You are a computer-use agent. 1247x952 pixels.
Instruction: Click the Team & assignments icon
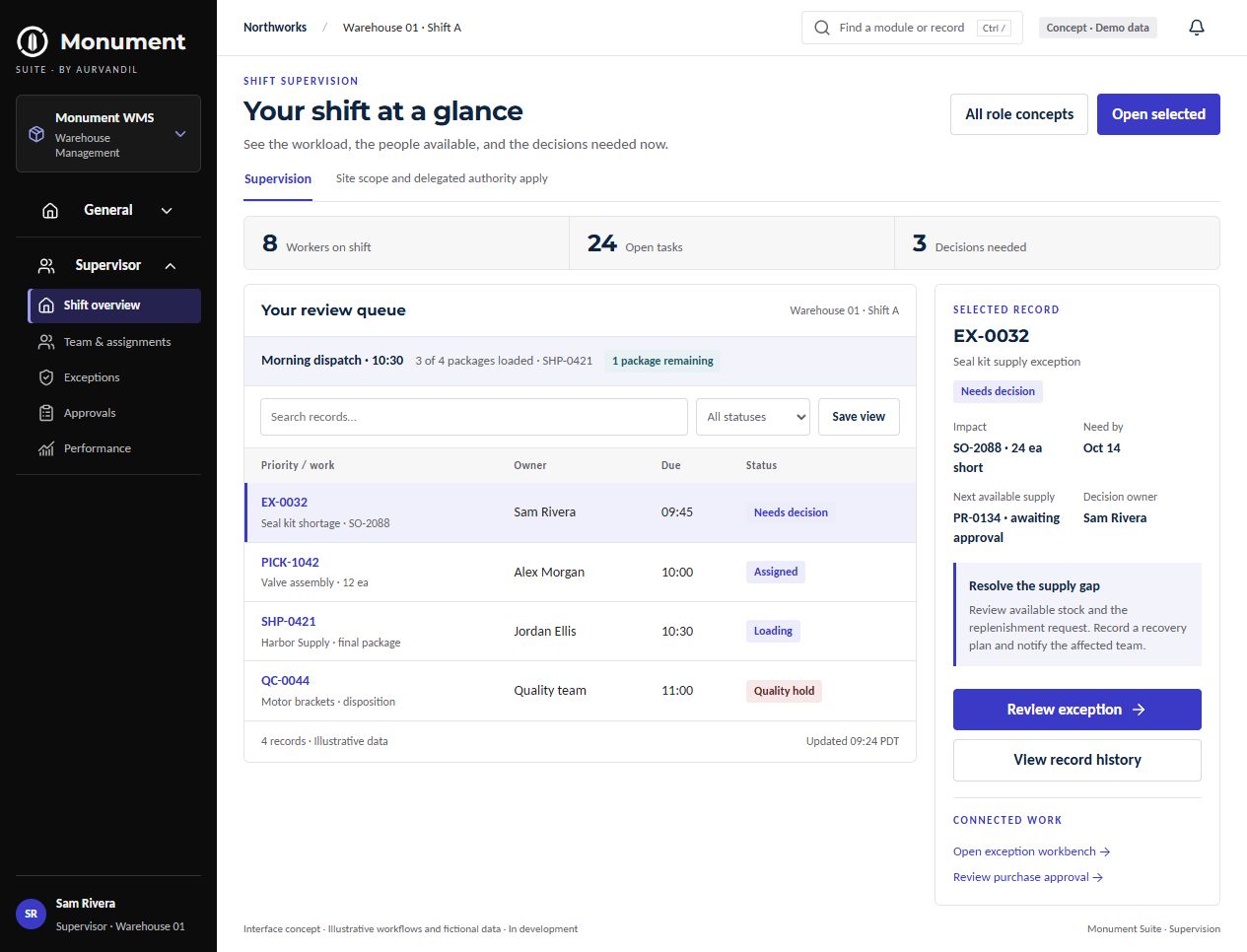point(46,342)
